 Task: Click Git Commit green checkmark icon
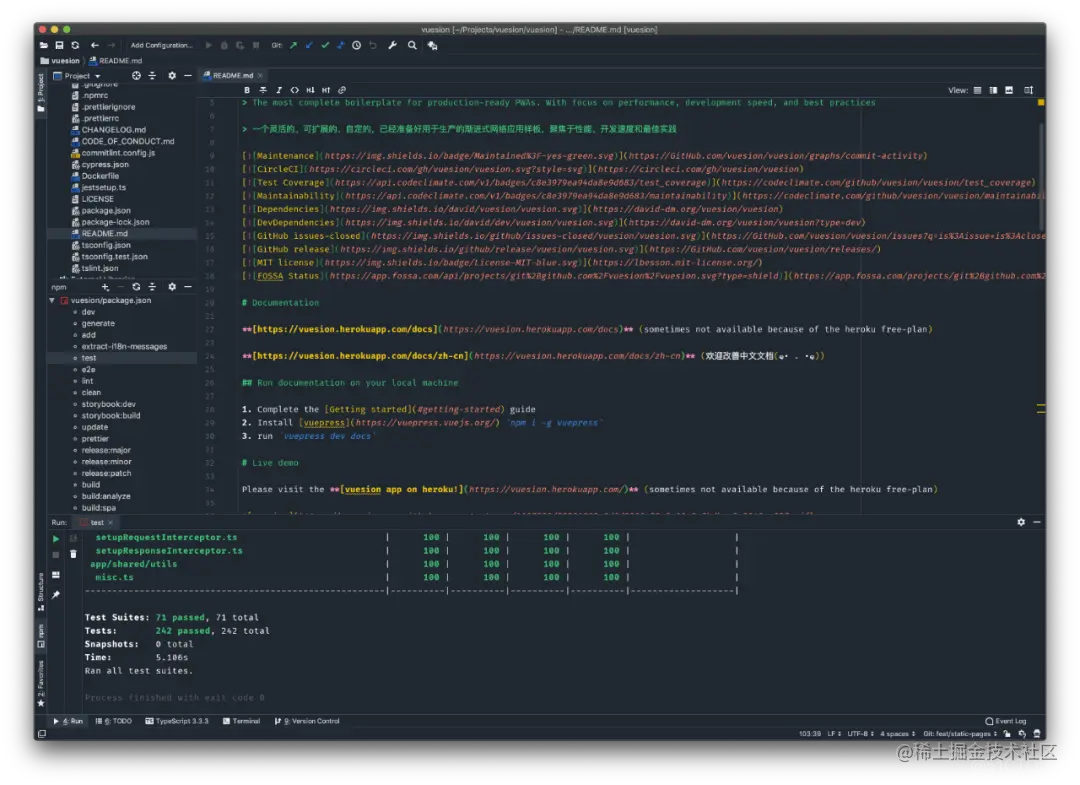point(325,45)
